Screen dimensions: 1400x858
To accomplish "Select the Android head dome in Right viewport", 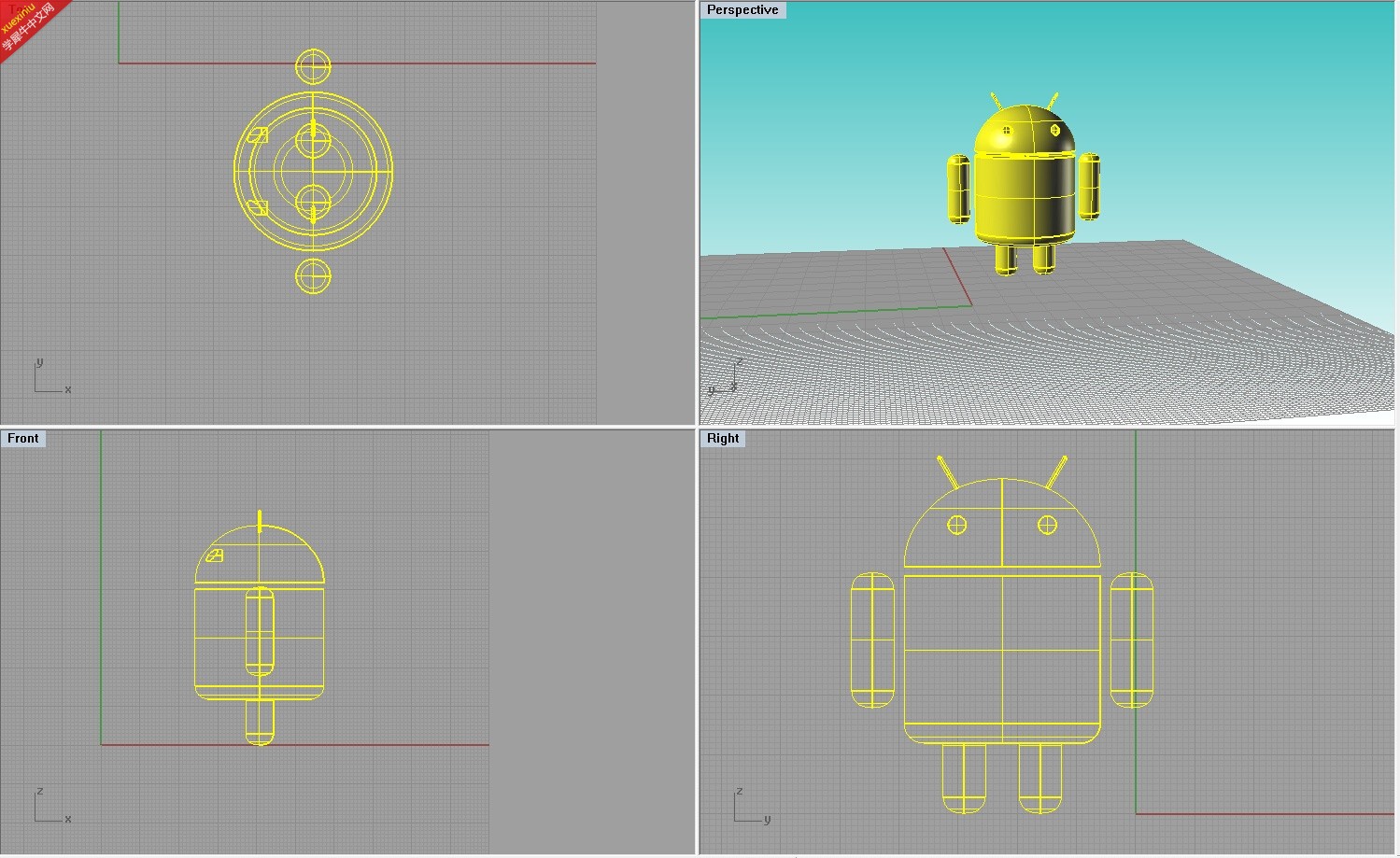I will pos(1002,523).
